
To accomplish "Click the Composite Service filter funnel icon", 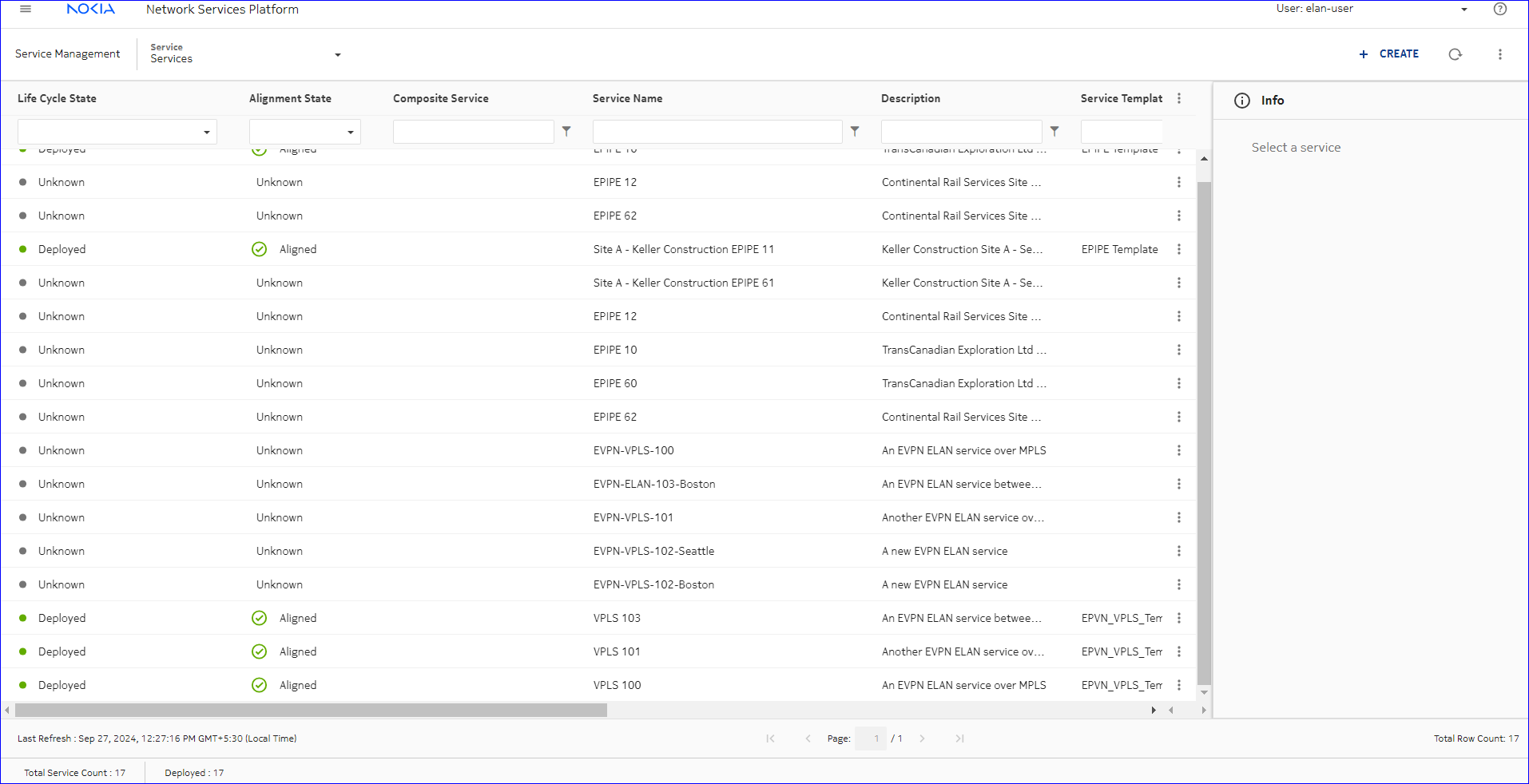I will [566, 132].
